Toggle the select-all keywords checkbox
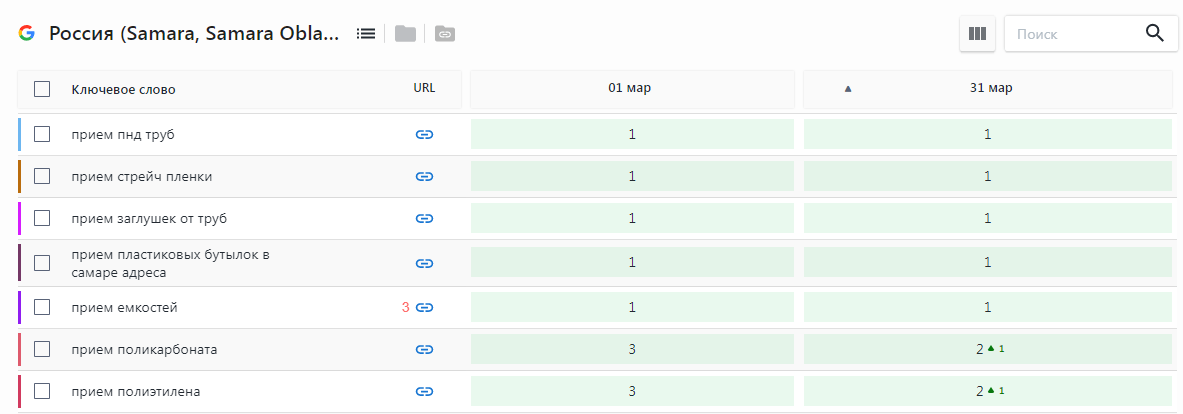The image size is (1183, 414). [42, 89]
